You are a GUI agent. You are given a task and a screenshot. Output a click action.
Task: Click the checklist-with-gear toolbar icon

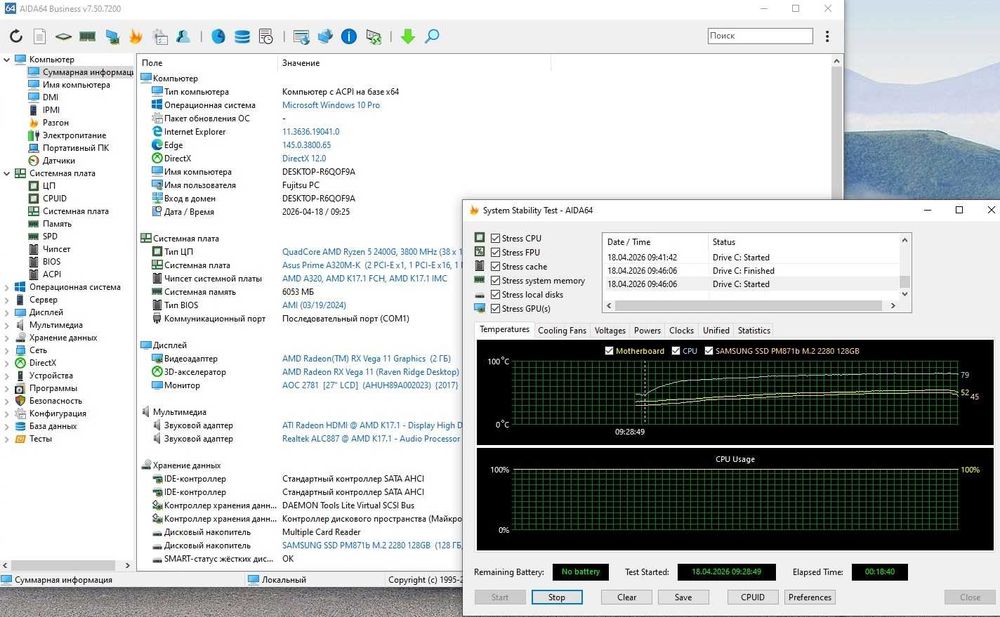click(160, 36)
